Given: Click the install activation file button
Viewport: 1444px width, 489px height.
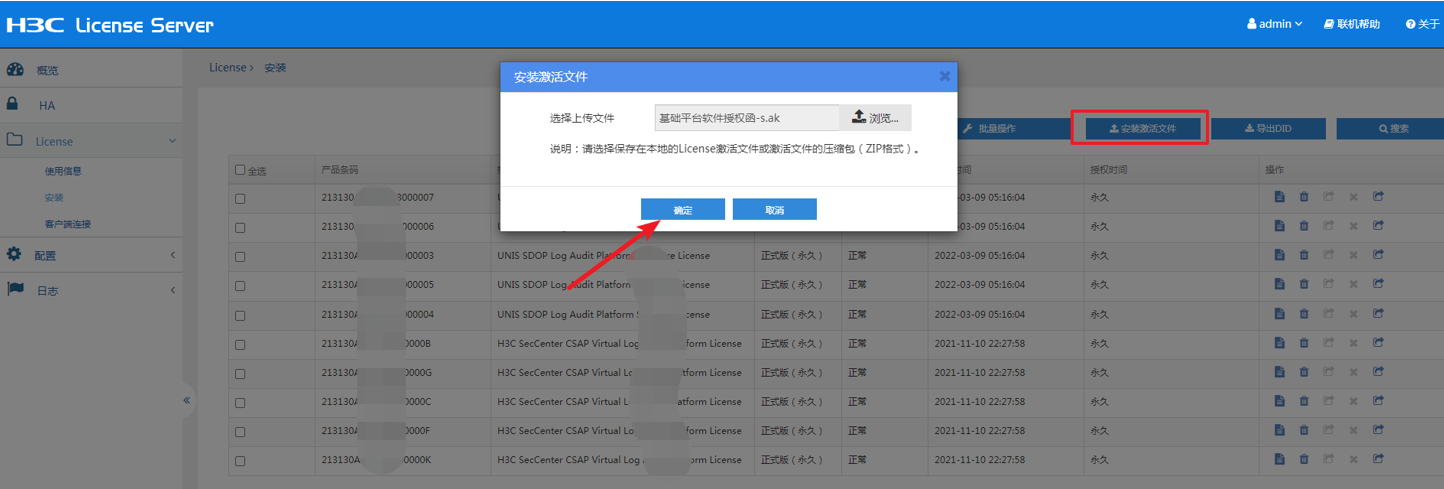Looking at the screenshot, I should 1141,129.
